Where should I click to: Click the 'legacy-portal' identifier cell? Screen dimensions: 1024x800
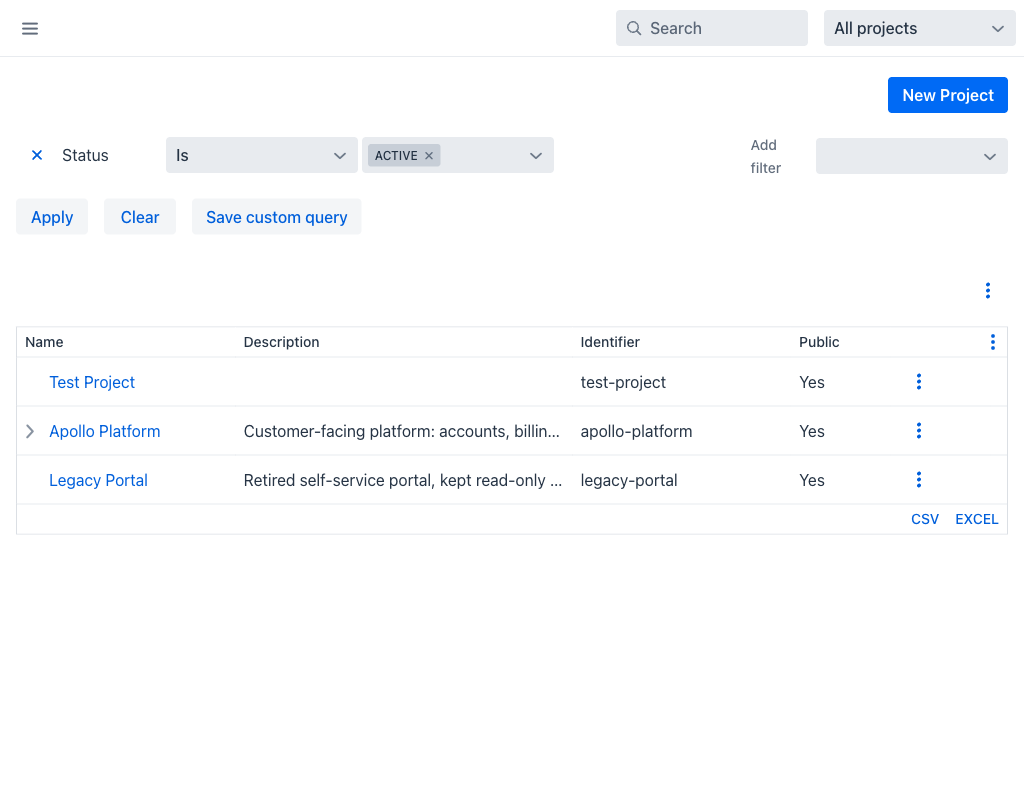tap(629, 480)
